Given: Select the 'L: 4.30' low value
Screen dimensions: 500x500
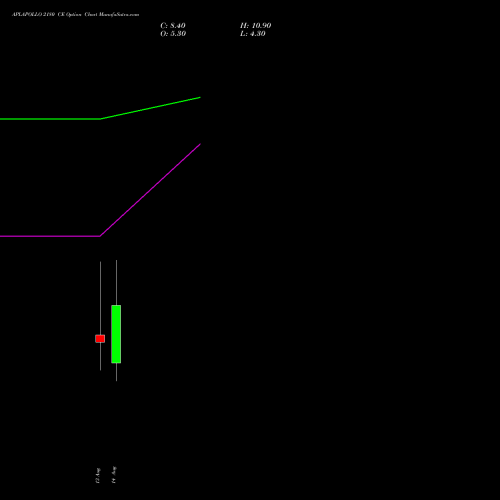Looking at the screenshot, I should tap(253, 34).
